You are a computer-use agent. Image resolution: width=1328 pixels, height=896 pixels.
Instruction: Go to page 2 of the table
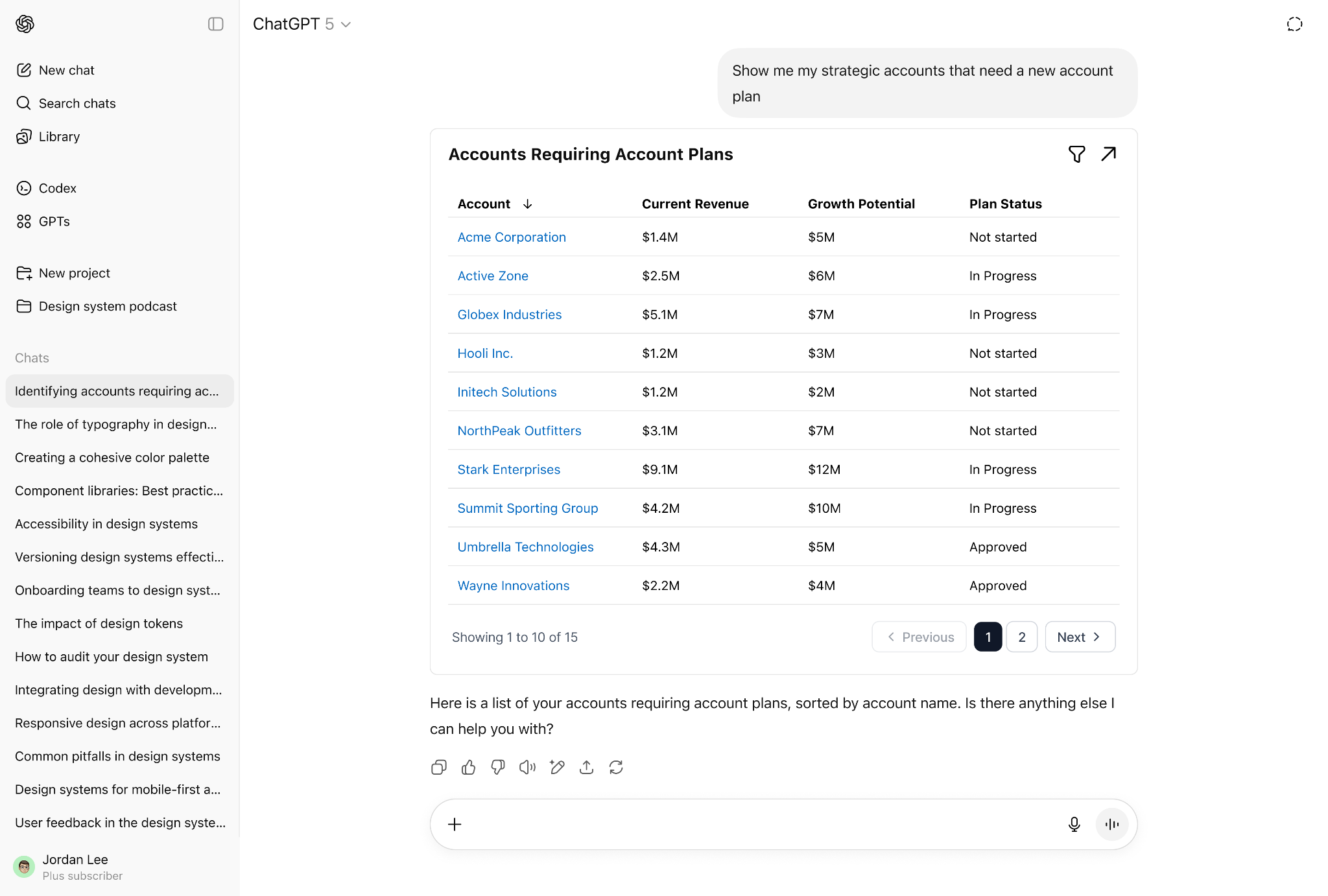coord(1022,637)
